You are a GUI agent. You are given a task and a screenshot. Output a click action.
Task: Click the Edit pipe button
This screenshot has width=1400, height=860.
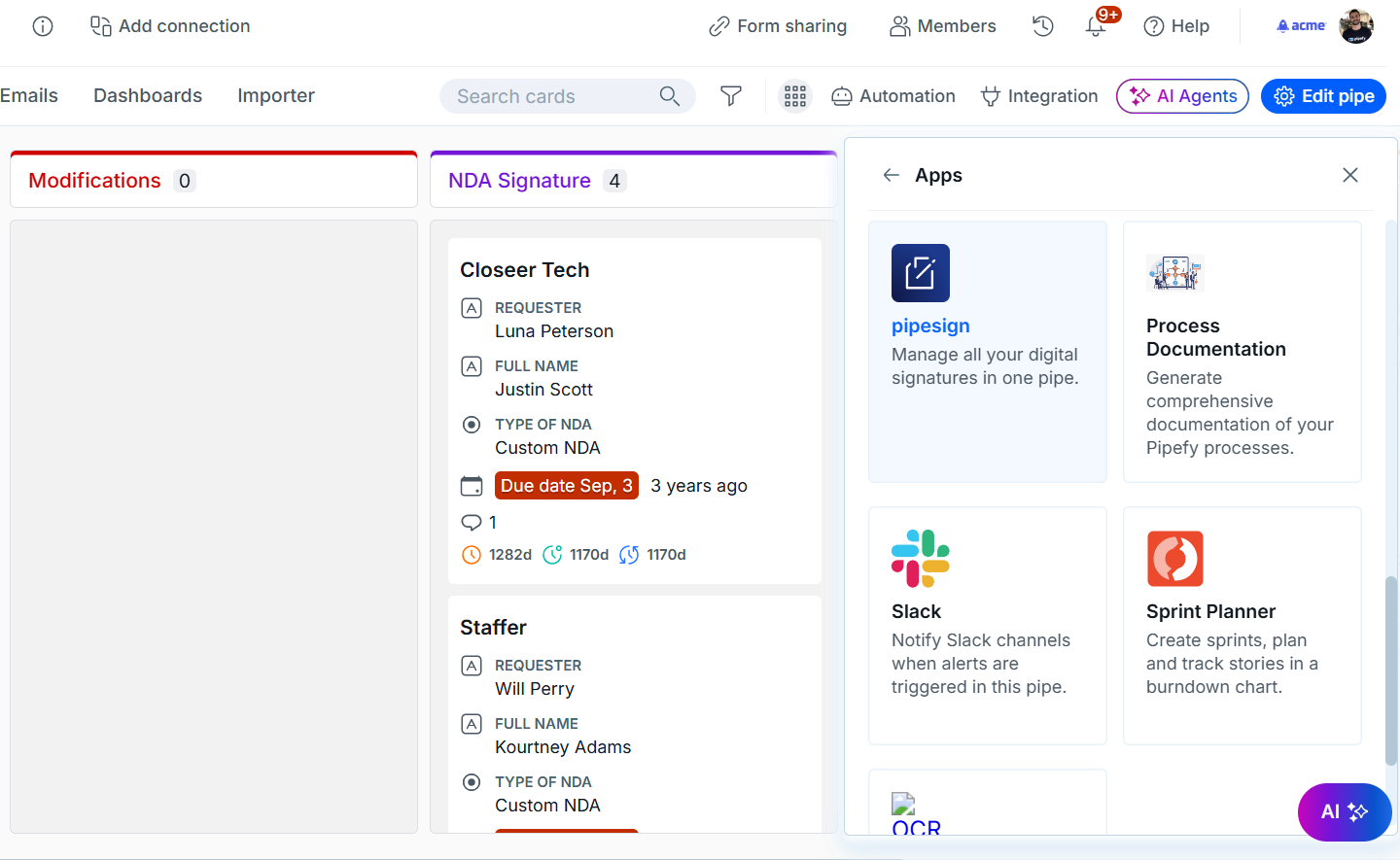pos(1323,96)
